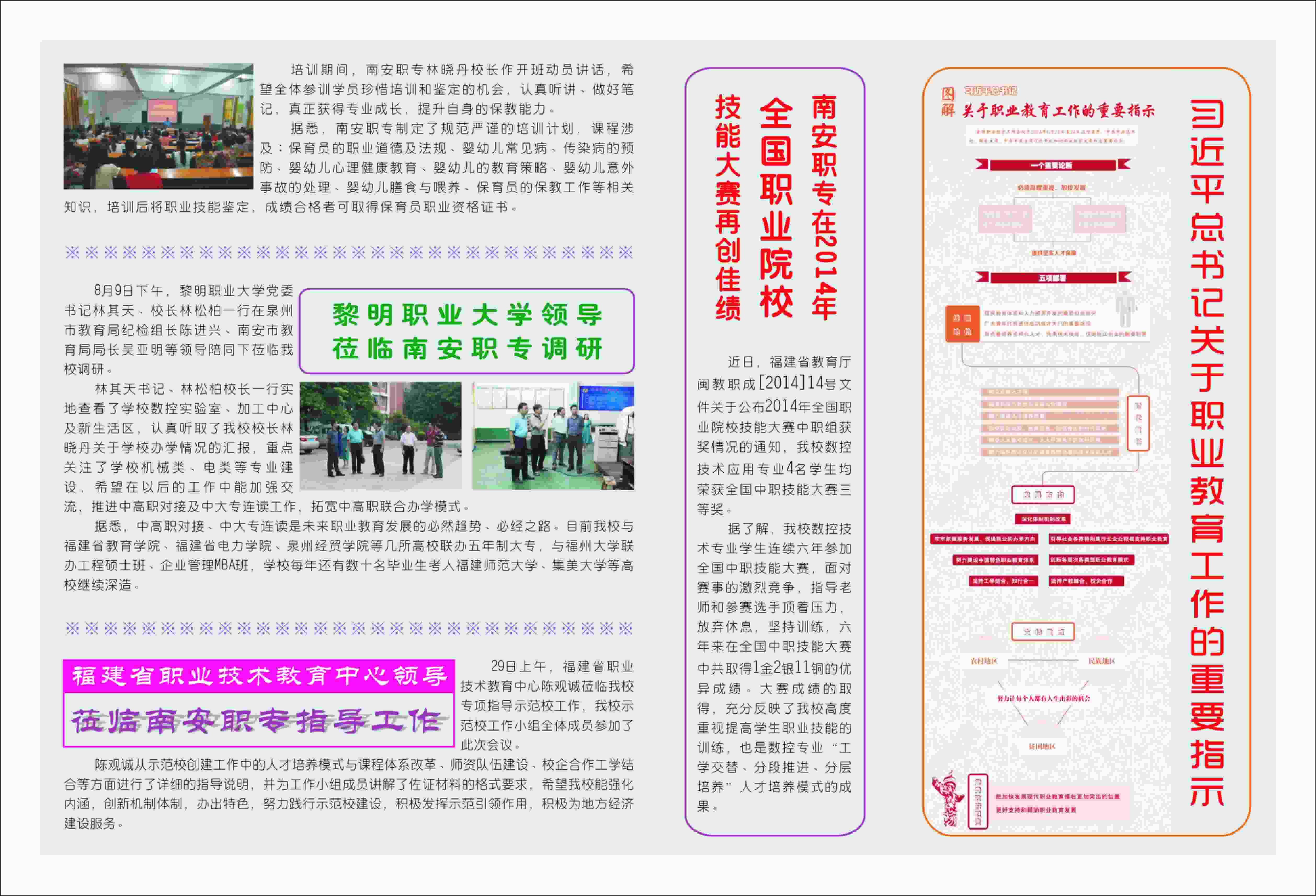Click the line 林其天书记、林松柏校长一行实
The height and width of the screenshot is (896, 1316).
pos(194,389)
